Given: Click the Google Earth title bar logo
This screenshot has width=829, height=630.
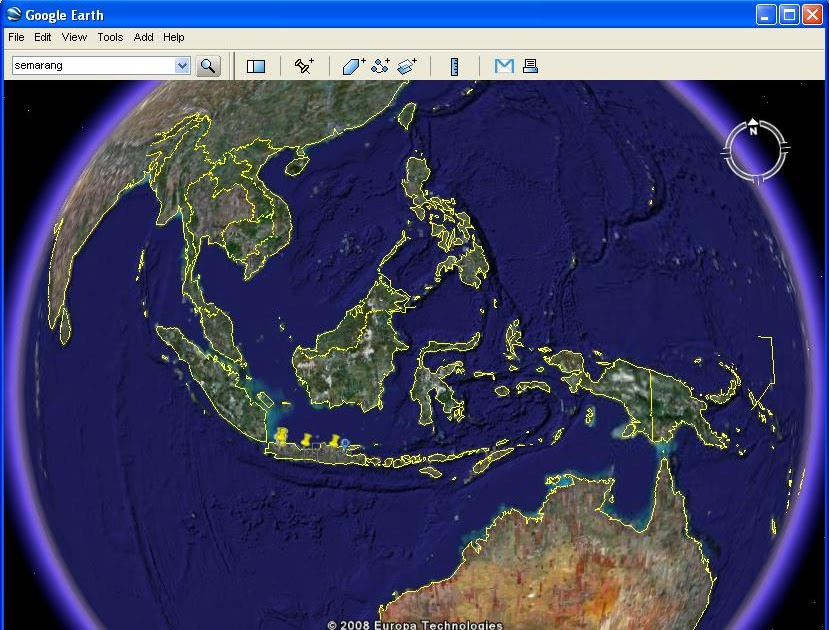Looking at the screenshot, I should pyautogui.click(x=14, y=15).
